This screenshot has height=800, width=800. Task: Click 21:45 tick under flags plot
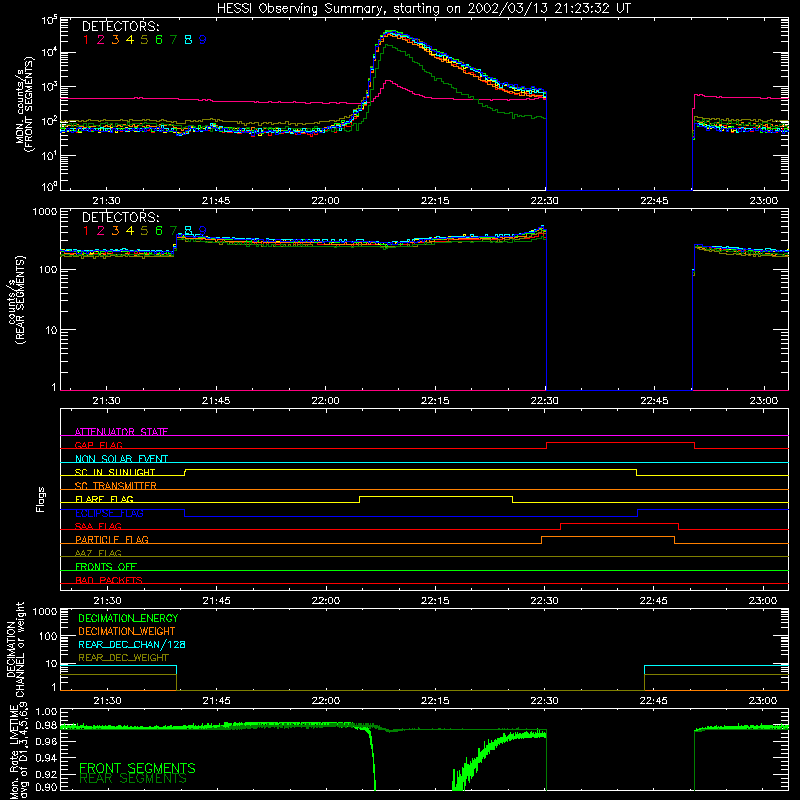click(216, 601)
